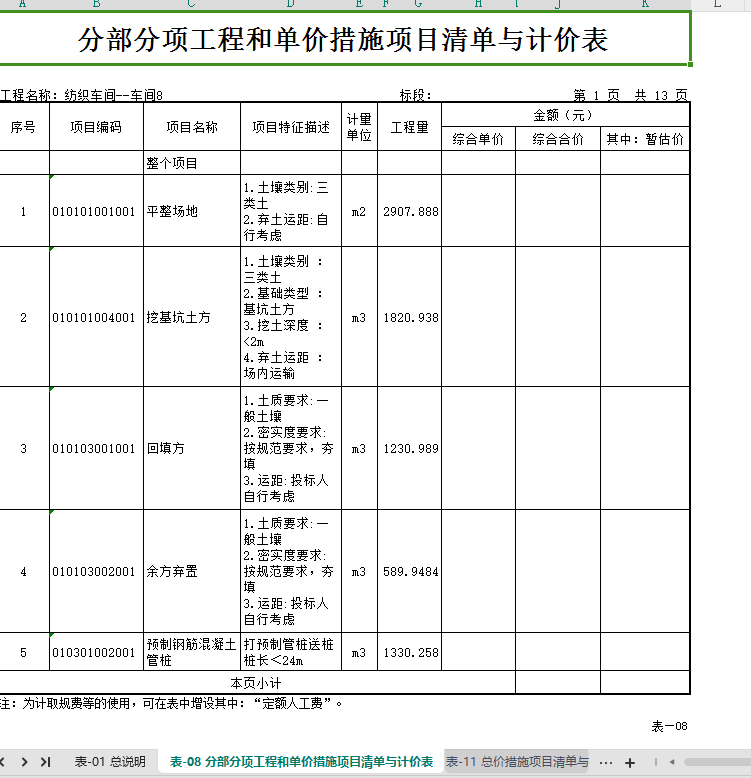
Task: Click horizontal scrollbar left arrow
Action: tap(672, 762)
